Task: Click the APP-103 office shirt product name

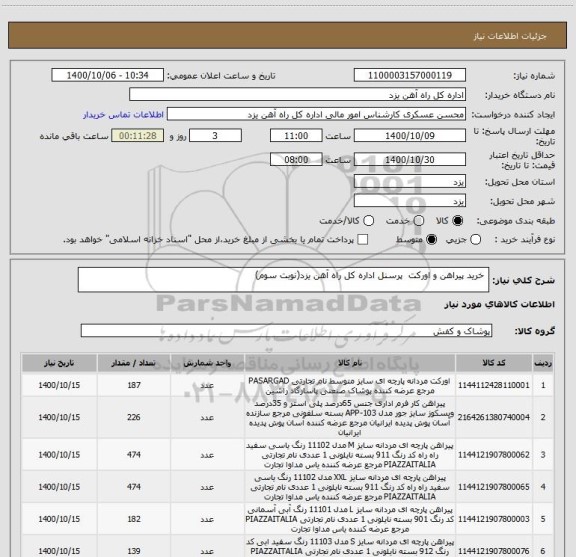Action: pyautogui.click(x=349, y=418)
